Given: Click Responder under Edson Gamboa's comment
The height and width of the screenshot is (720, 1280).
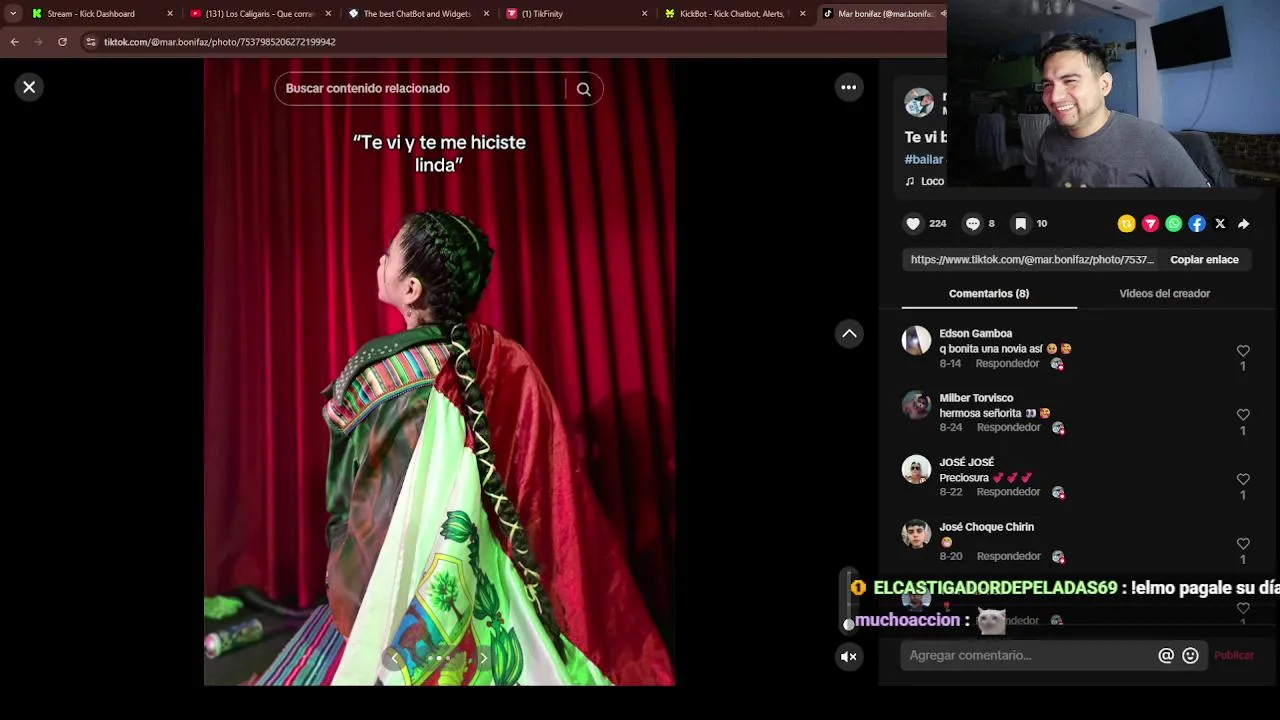Looking at the screenshot, I should point(1007,364).
